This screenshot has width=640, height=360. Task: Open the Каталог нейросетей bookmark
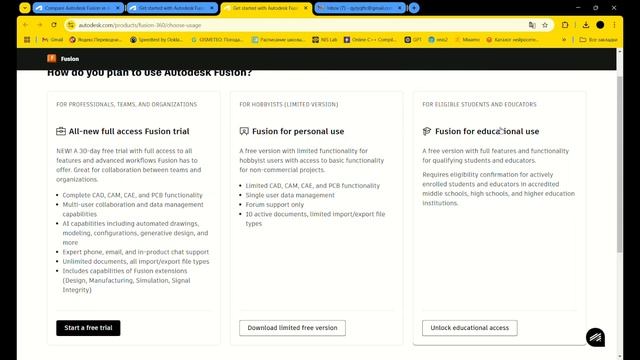pos(513,40)
